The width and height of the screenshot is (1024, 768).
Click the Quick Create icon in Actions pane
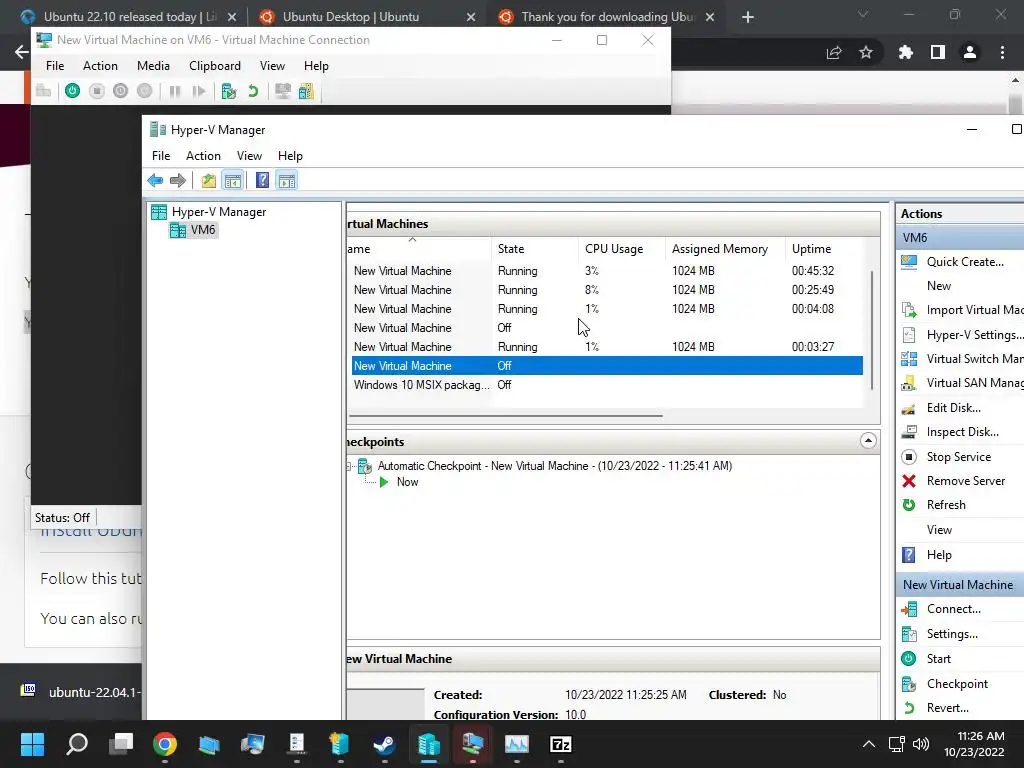click(x=909, y=262)
